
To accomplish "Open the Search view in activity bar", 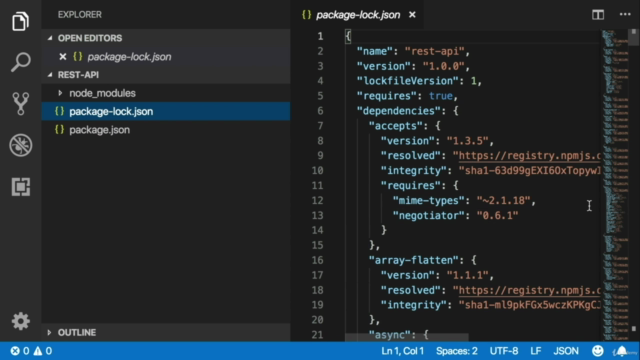I will (20, 62).
